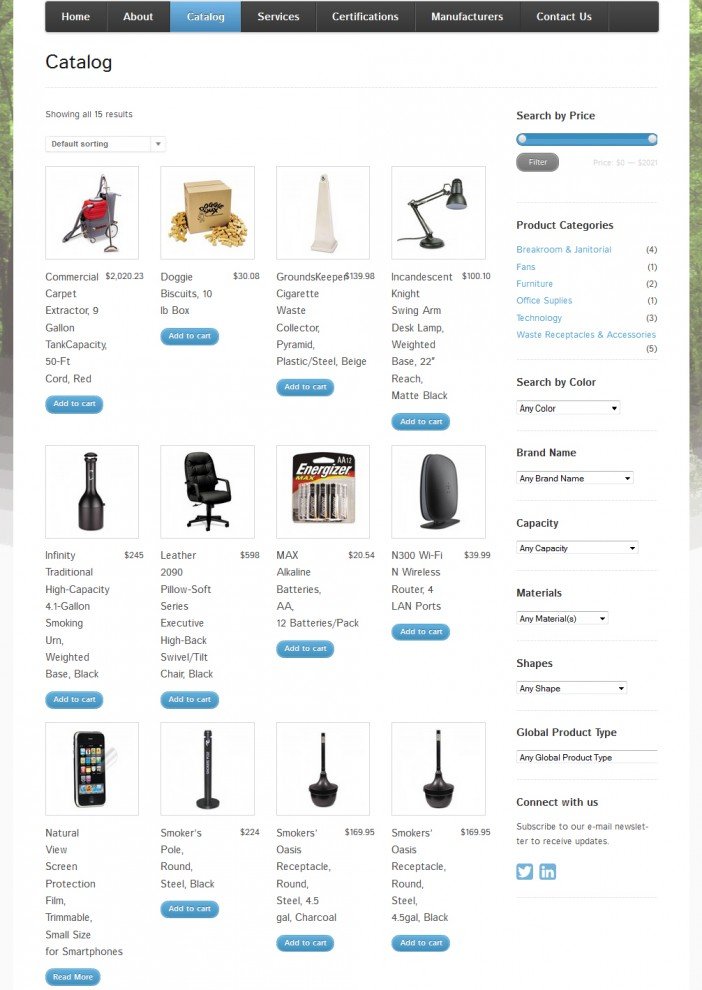Screen dimensions: 702x990
Task: Open the Any Color dropdown
Action: point(568,409)
